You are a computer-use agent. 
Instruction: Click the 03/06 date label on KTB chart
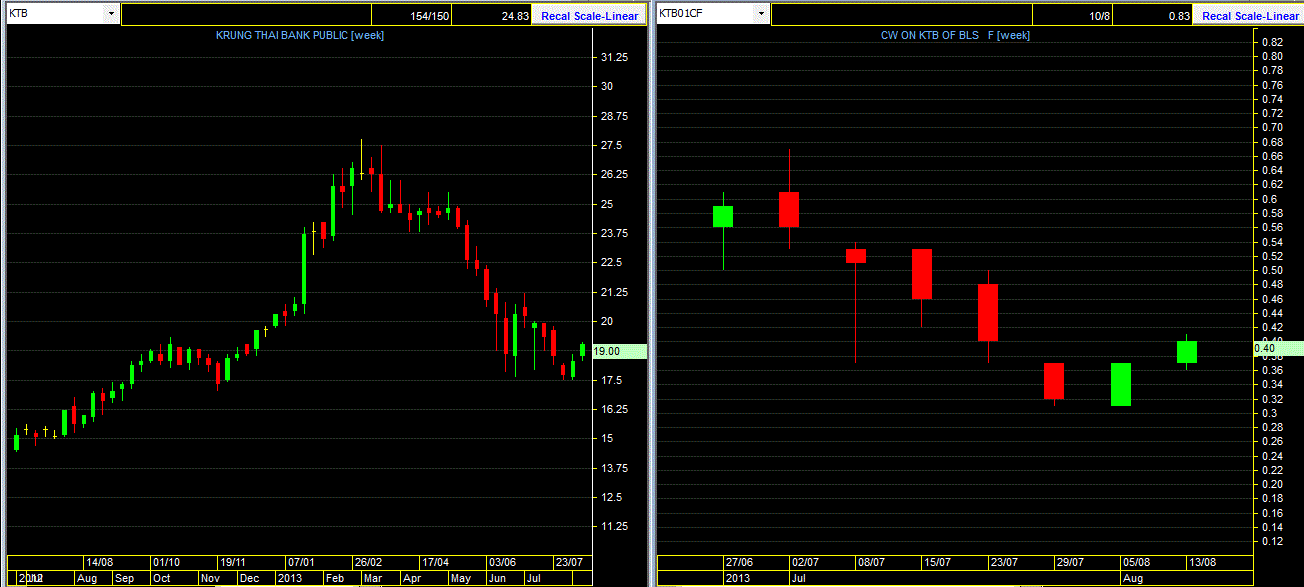502,562
